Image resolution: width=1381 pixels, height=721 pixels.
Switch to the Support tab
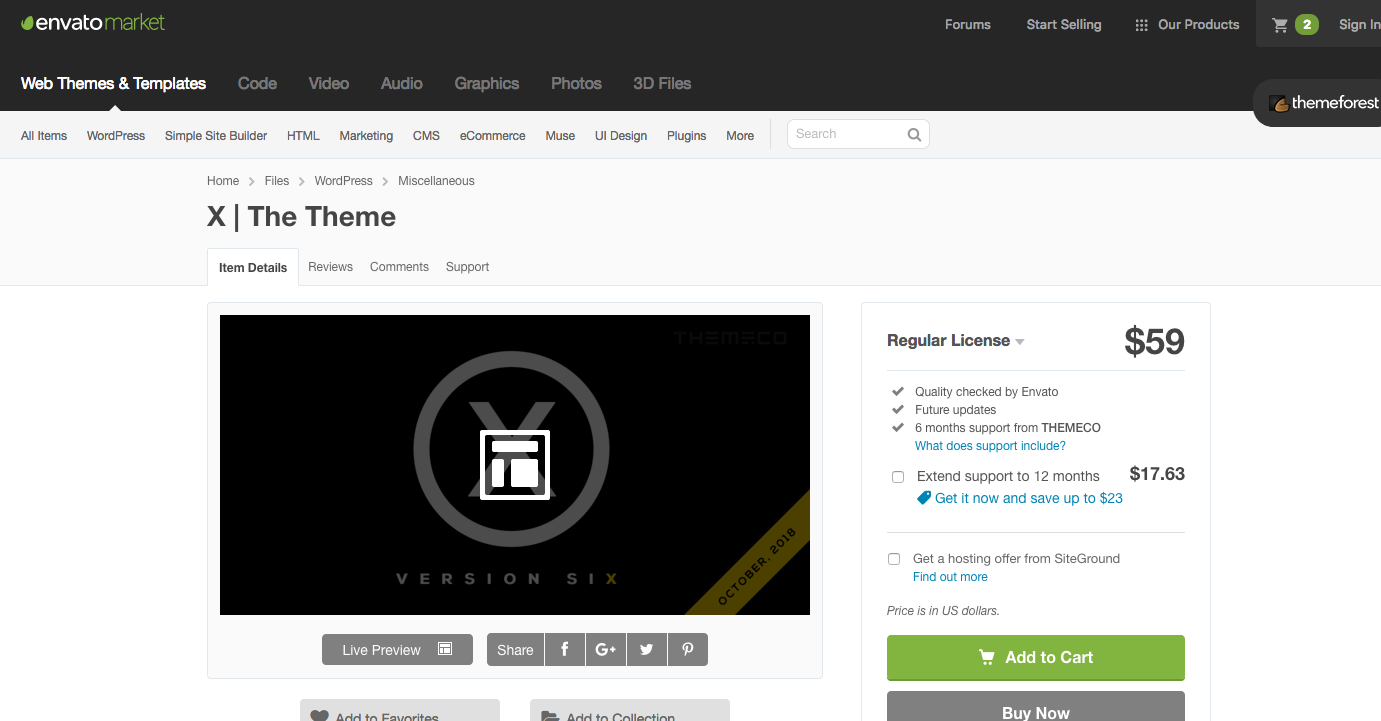point(467,267)
